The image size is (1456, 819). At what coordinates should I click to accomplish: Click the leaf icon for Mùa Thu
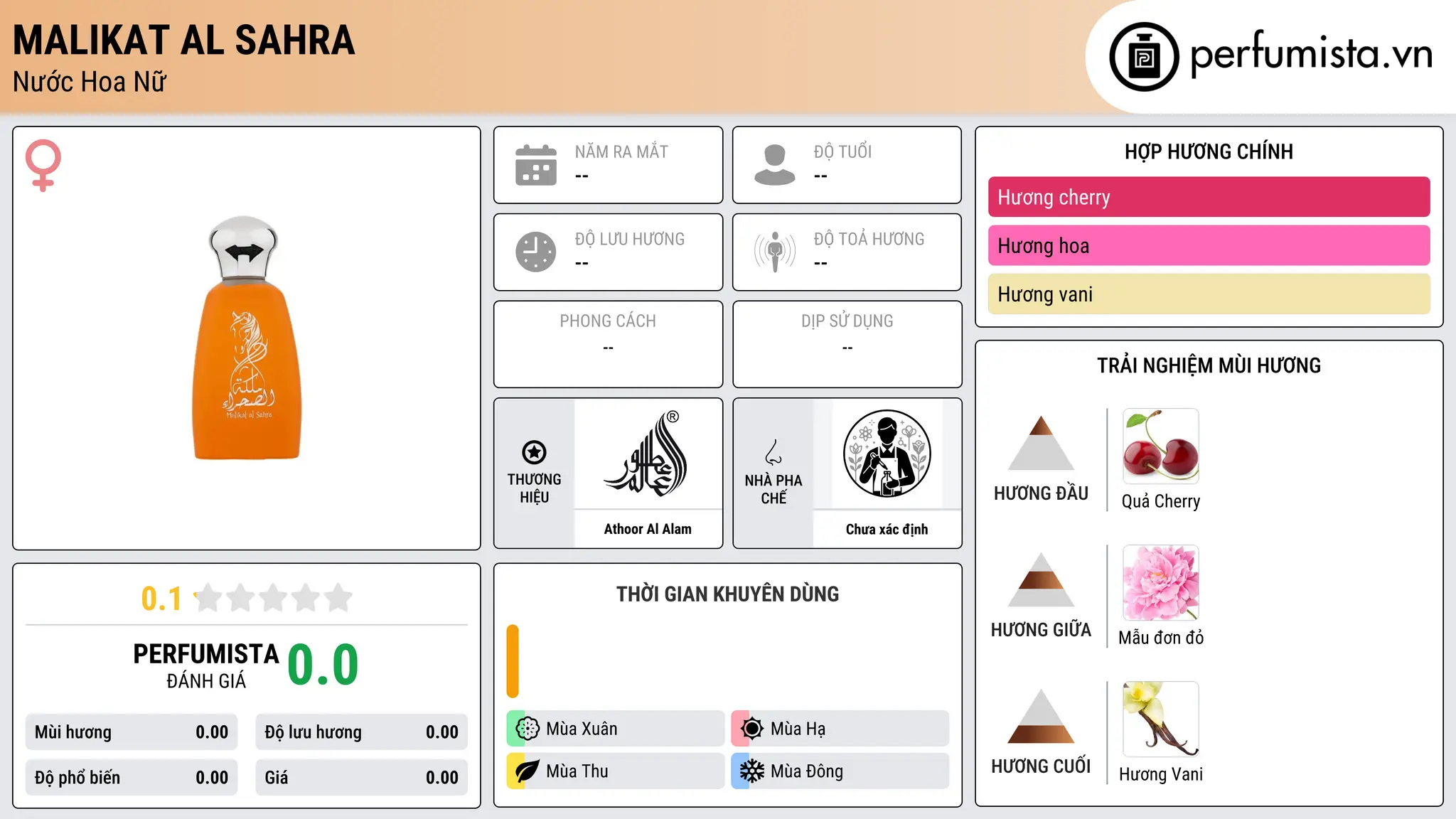coord(528,771)
